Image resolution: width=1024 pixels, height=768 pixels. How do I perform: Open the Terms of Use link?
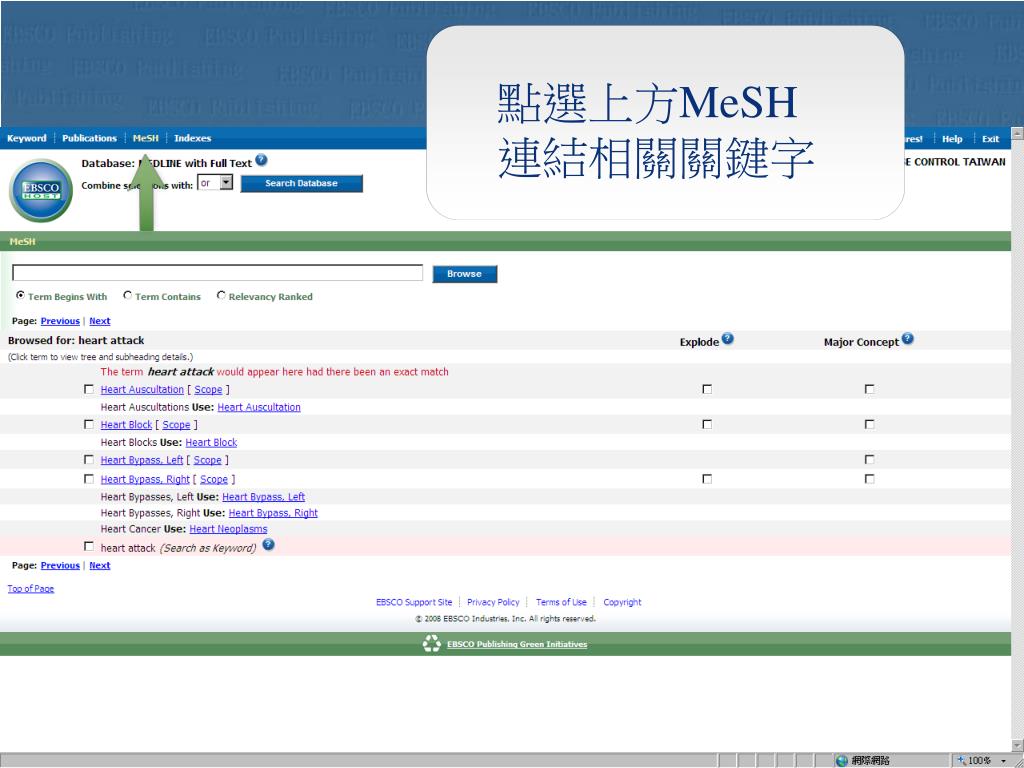click(x=562, y=602)
